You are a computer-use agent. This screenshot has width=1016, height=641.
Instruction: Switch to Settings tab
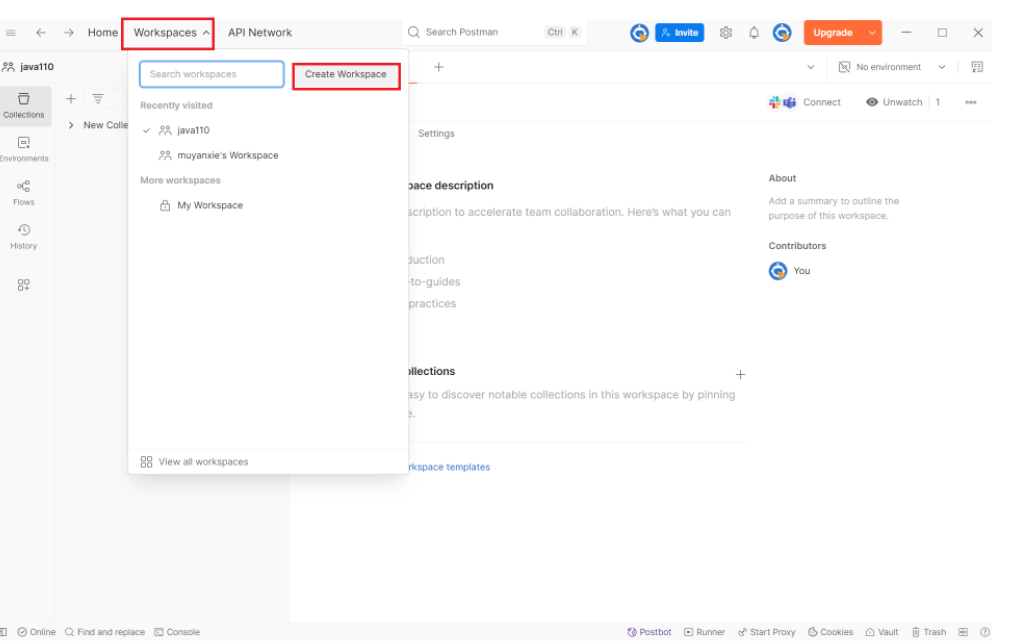point(436,134)
